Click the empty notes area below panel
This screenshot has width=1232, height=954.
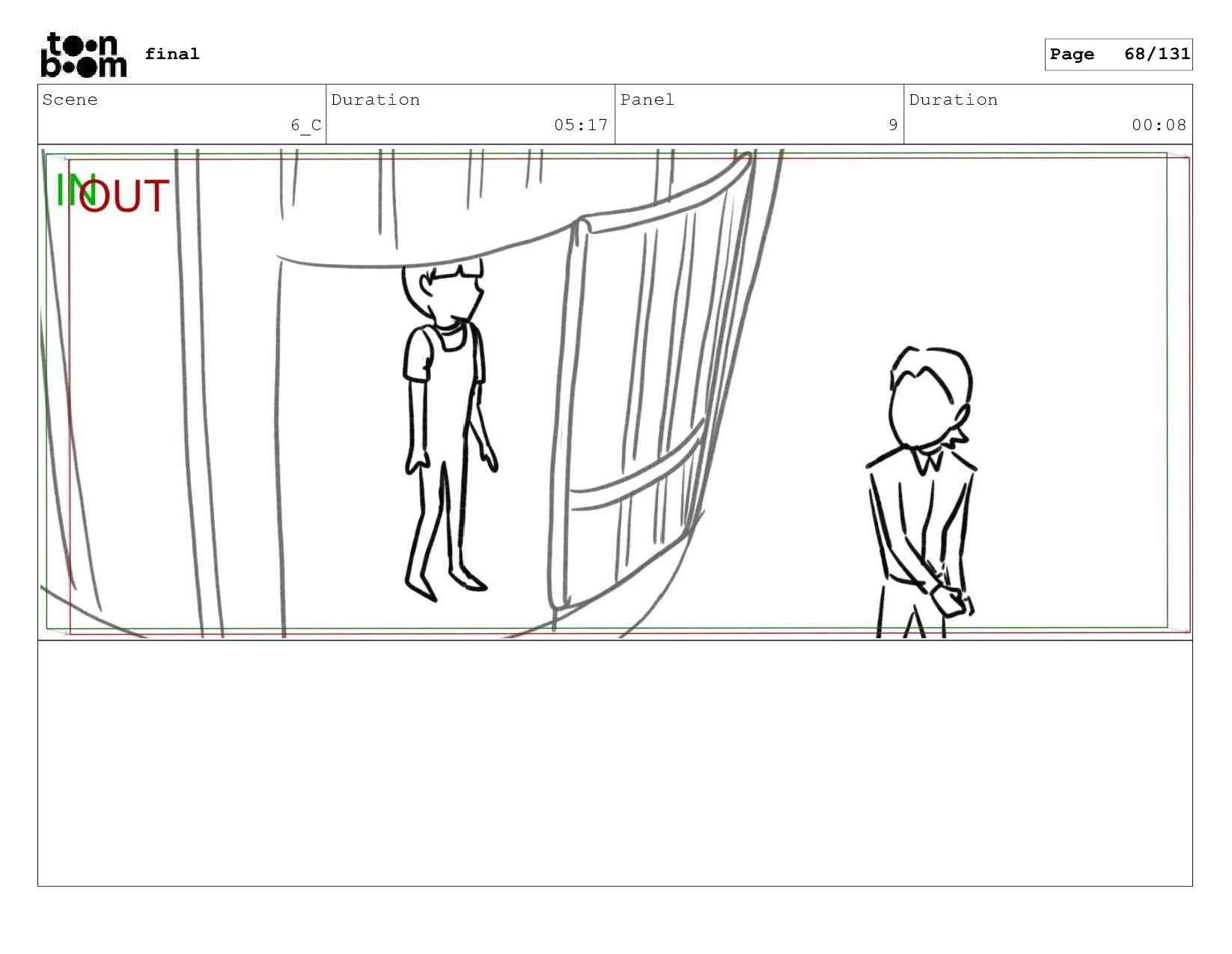(615, 763)
